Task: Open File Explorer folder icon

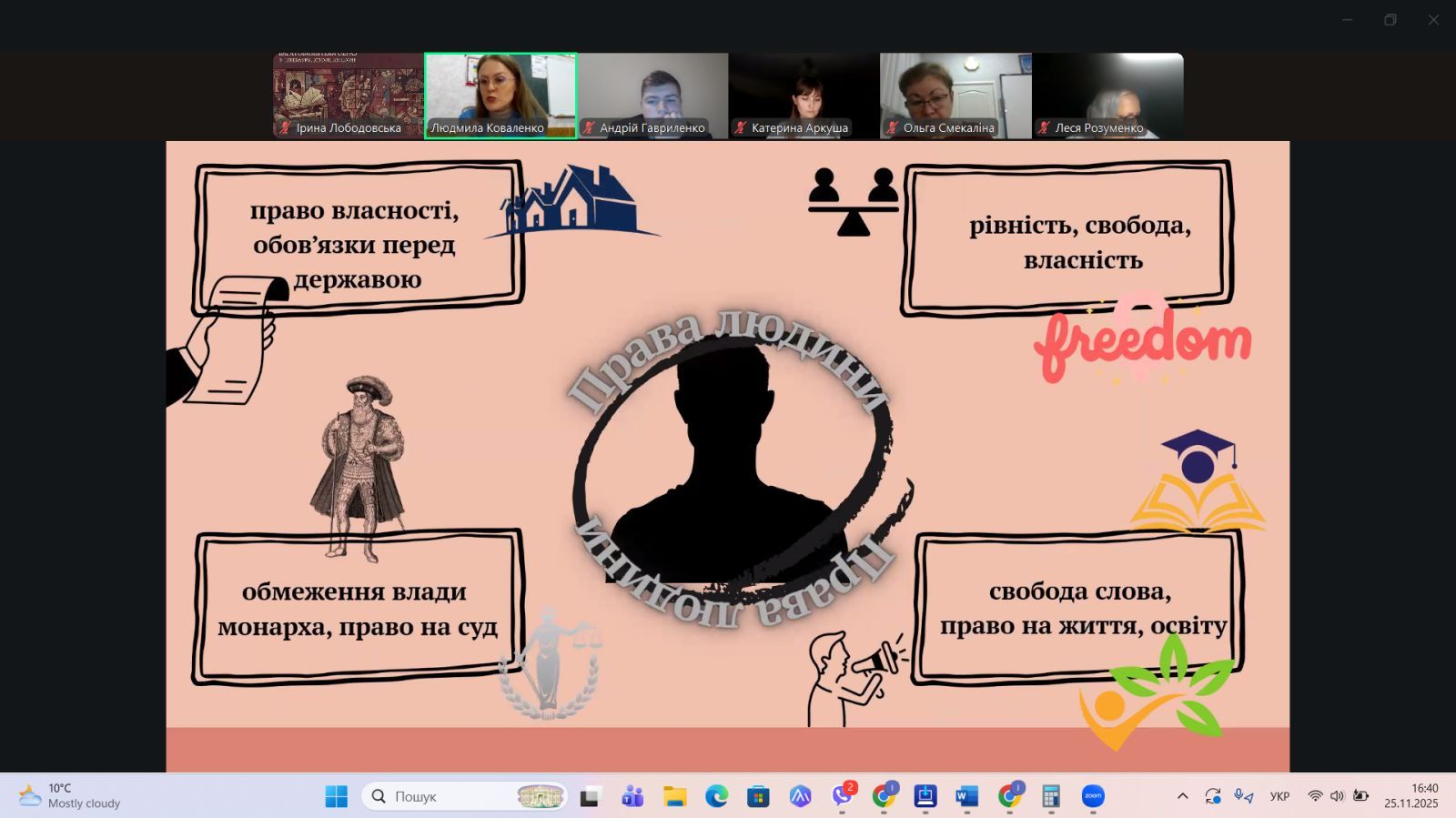Action: click(674, 796)
